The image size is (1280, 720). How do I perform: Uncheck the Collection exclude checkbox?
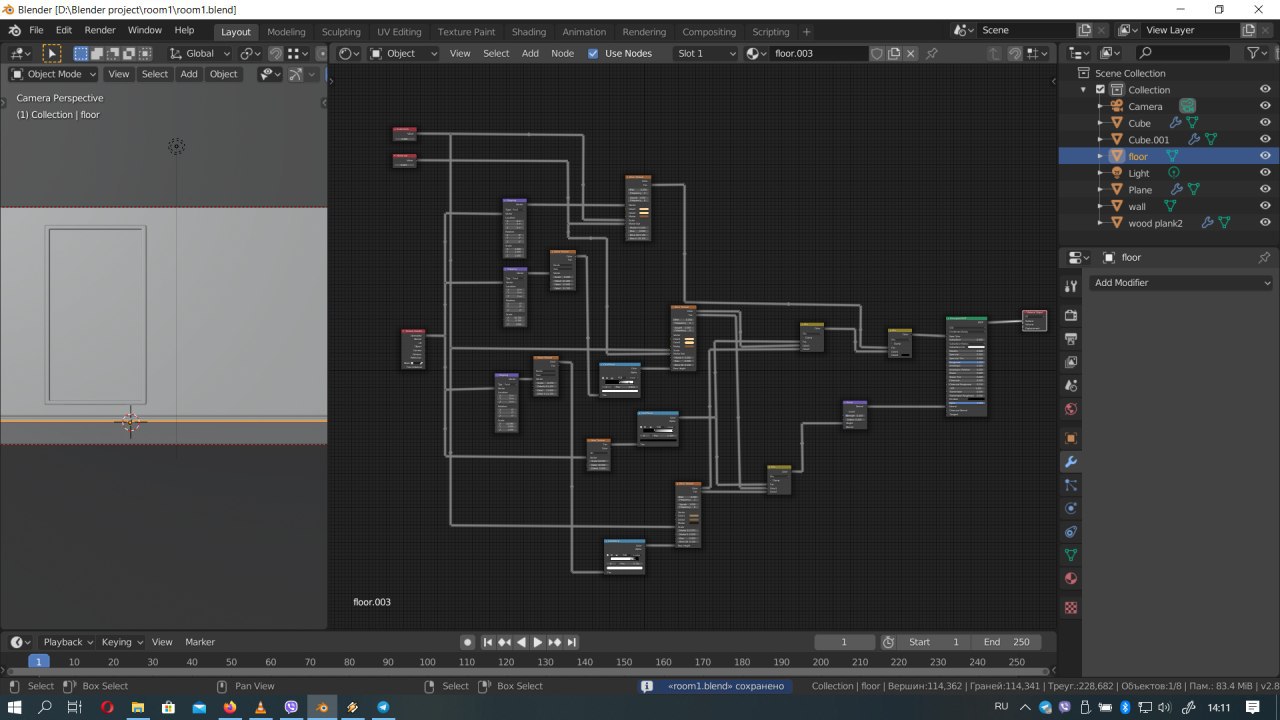click(x=1101, y=90)
